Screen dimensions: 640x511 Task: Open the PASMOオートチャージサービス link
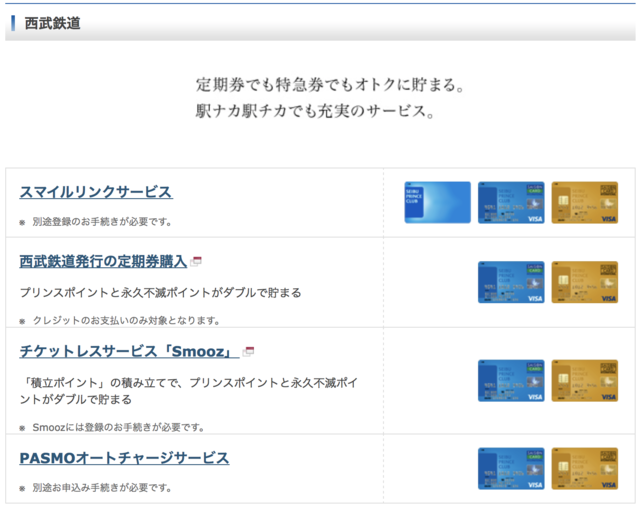(124, 458)
